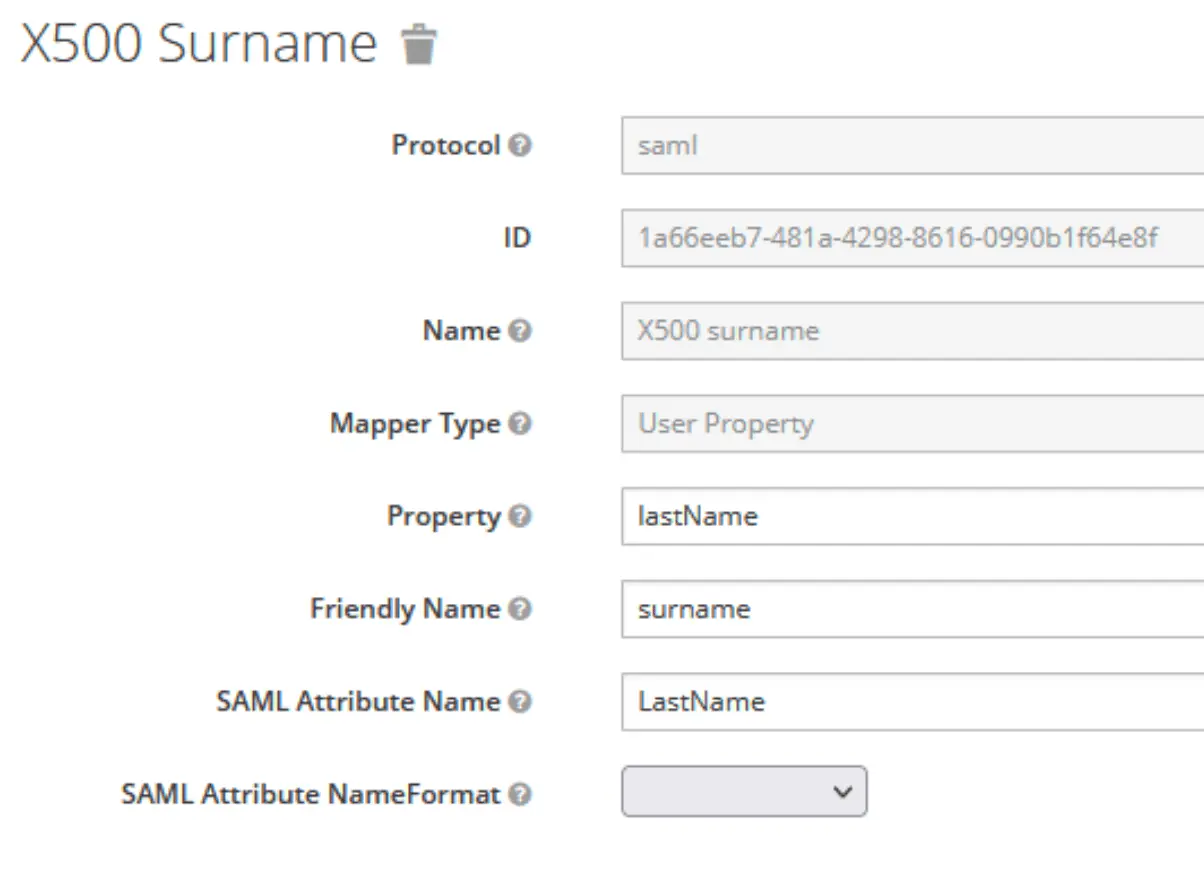Image resolution: width=1204 pixels, height=876 pixels.
Task: Show help tooltip for SAML Attribute Name
Action: click(519, 702)
